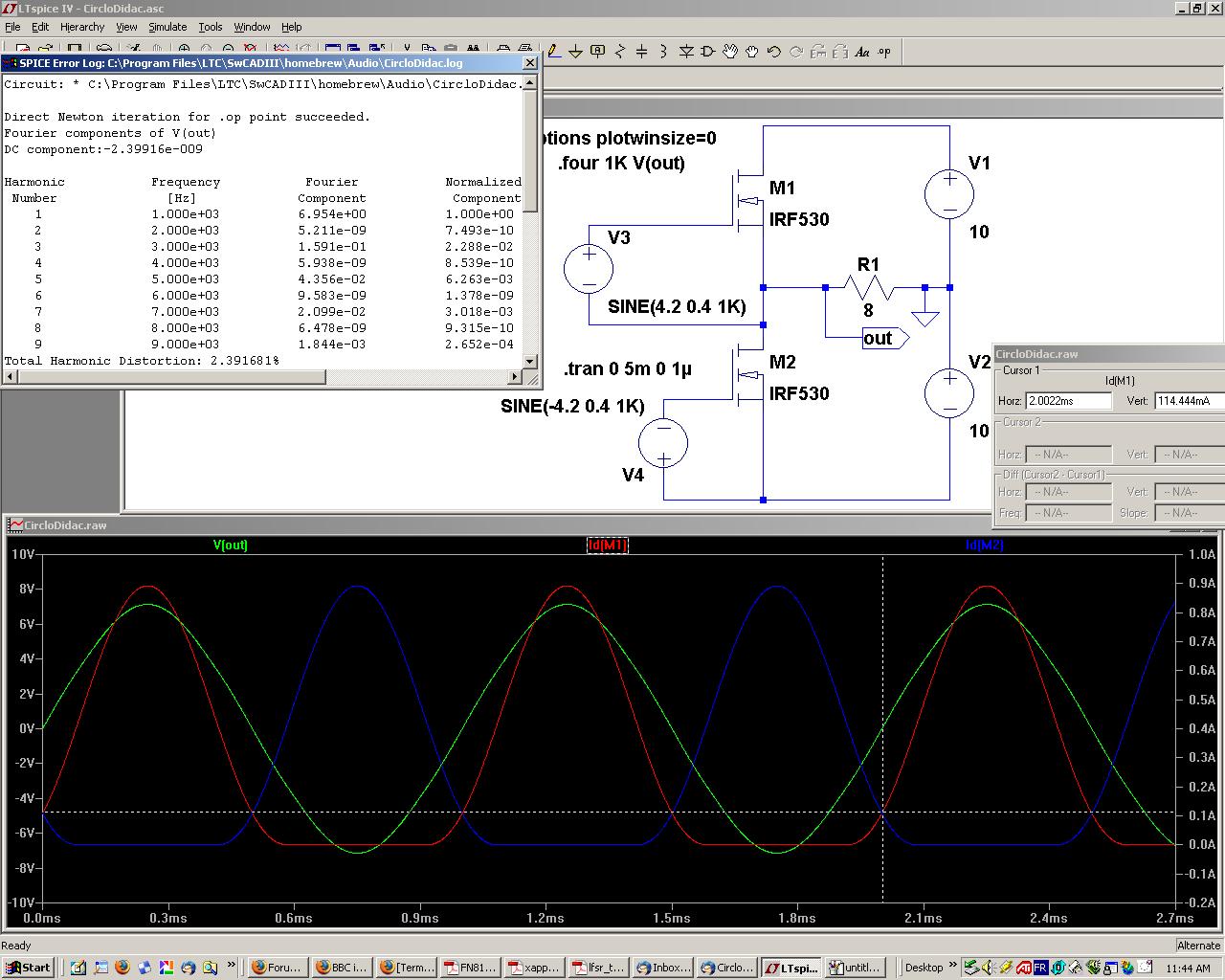
Task: Select the V(out) trace label
Action: click(230, 545)
